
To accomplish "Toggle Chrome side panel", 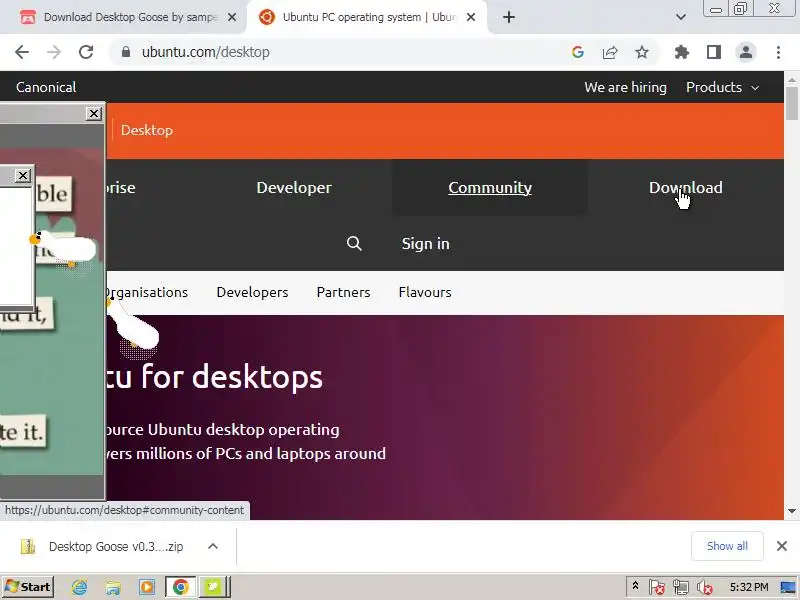I will (x=714, y=52).
